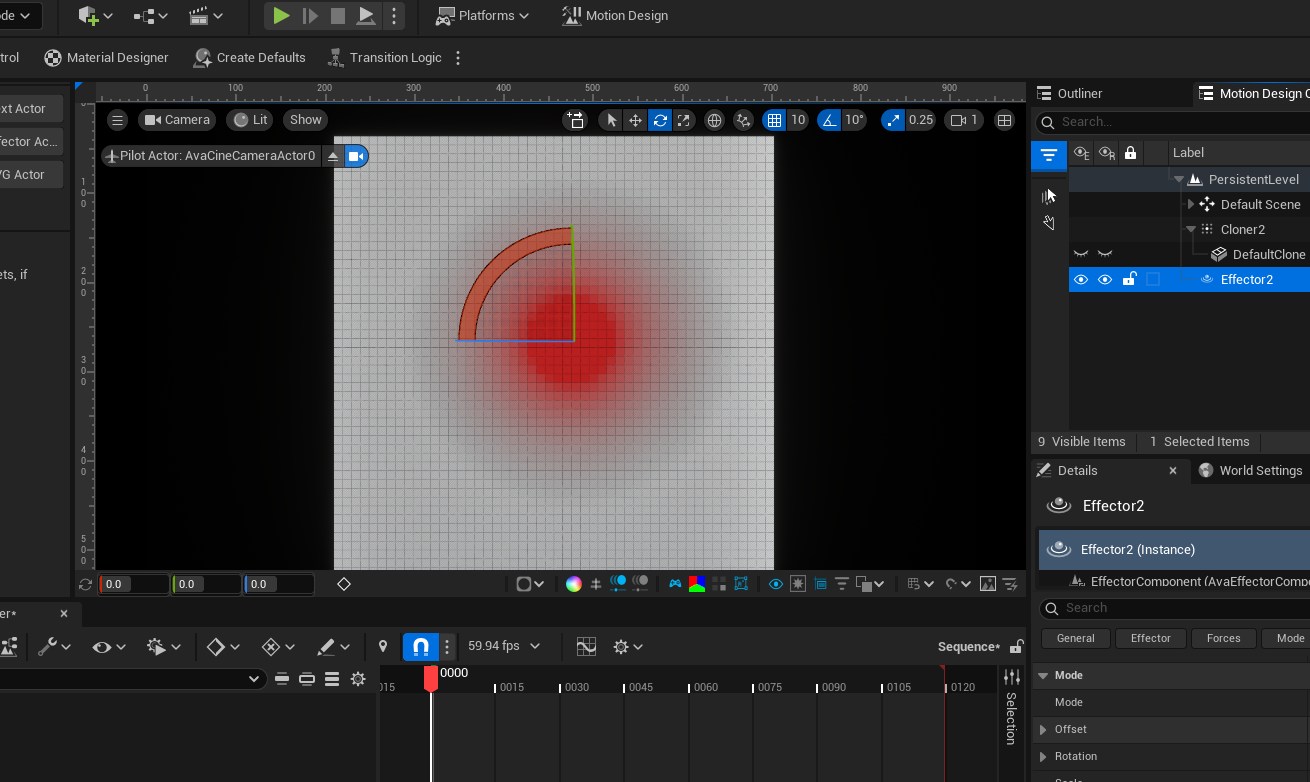Screen dimensions: 1310x782
Task: Toggle scale snapping
Action: [x=892, y=120]
